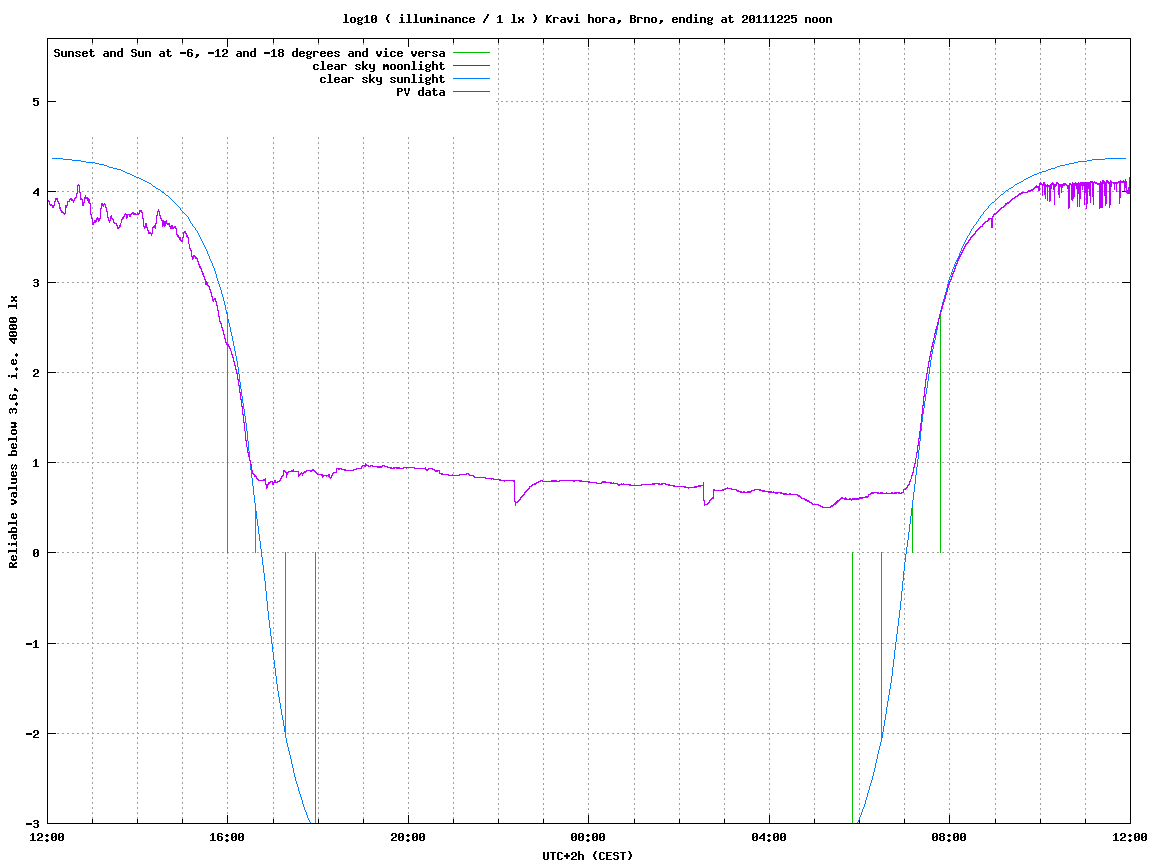Select the 'clear sky moonlight' legend label
The height and width of the screenshot is (863, 1151).
pos(379,66)
